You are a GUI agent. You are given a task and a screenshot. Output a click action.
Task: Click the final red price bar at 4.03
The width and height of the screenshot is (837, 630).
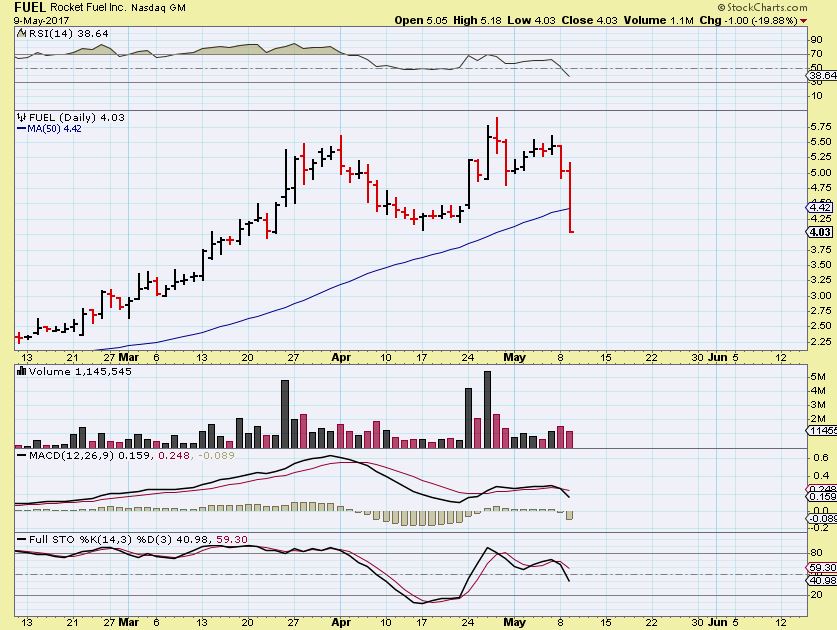pos(571,197)
